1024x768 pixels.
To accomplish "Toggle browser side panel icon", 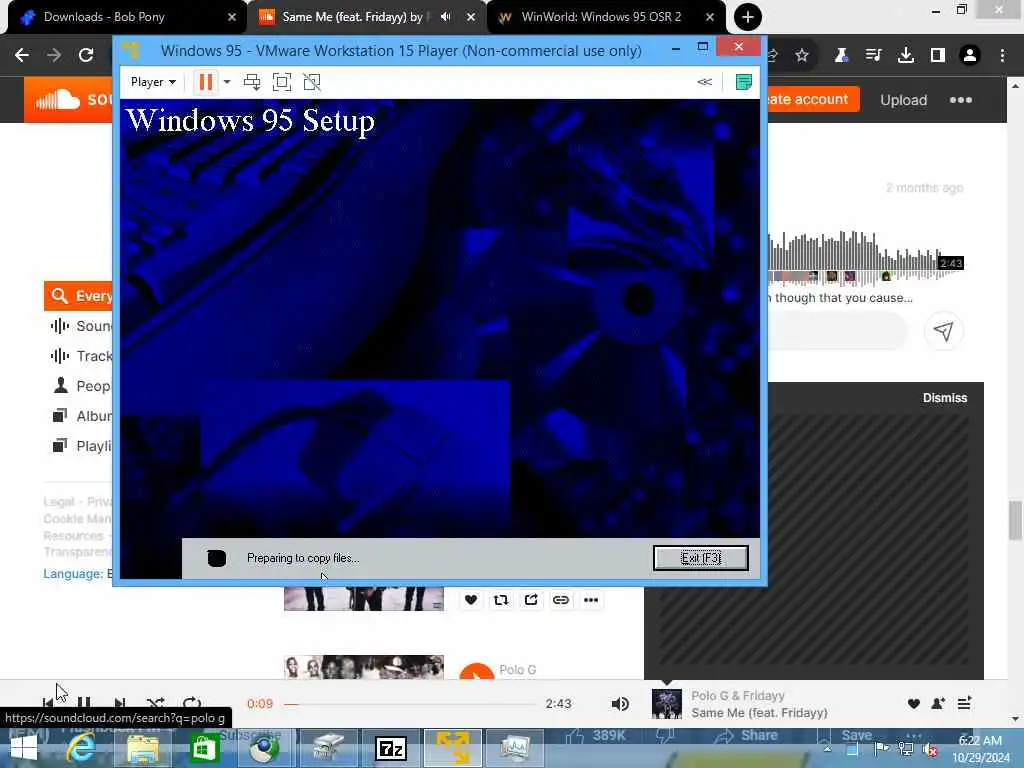I will 938,56.
